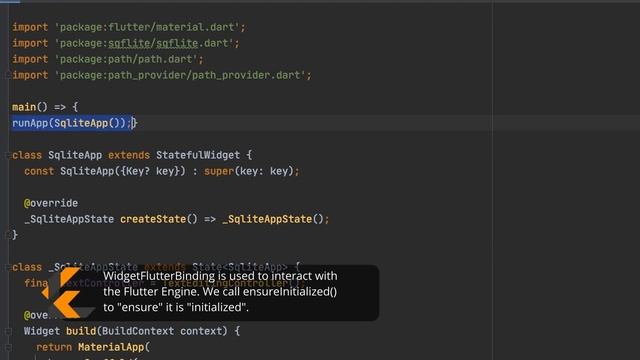The image size is (640, 360).
Task: Click _SqliteAppState() constructor call after arrow
Action: tap(273, 219)
